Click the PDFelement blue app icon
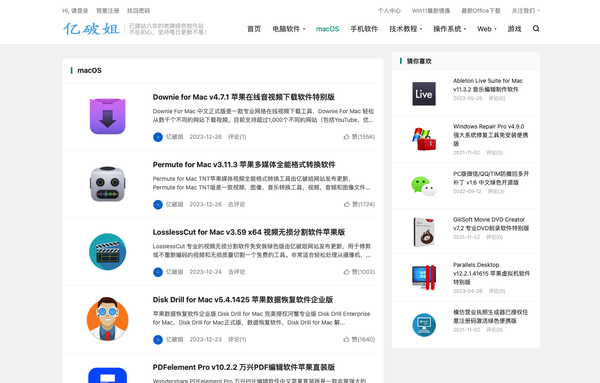 [x=108, y=375]
